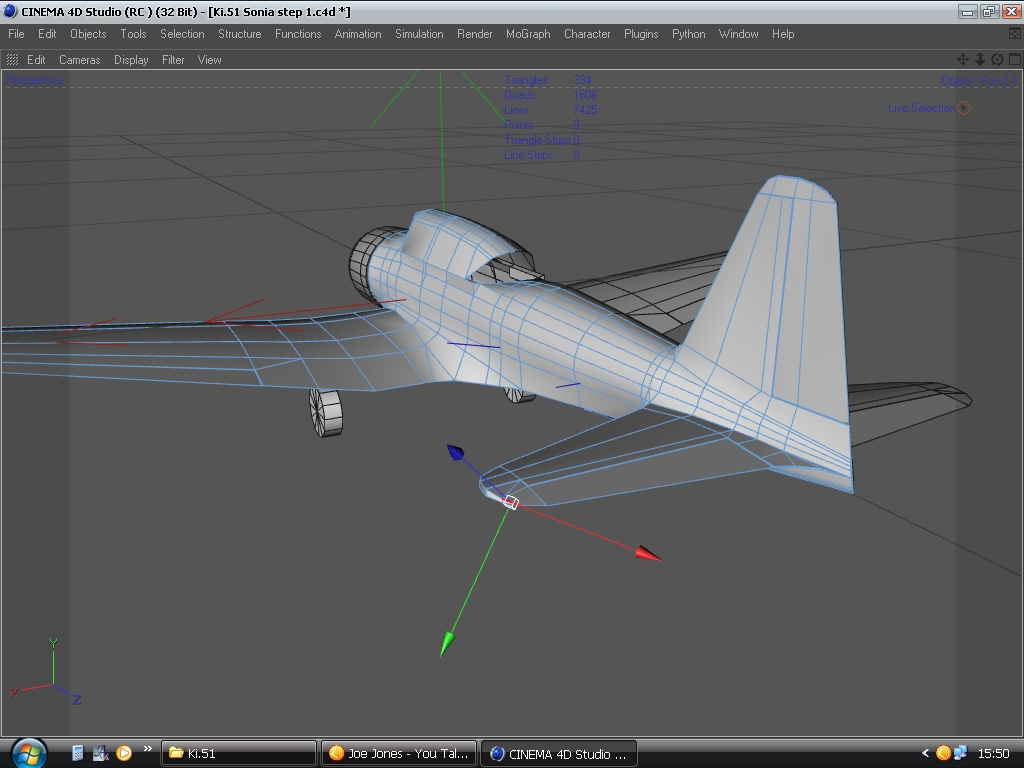Click the viewport menu grip handle

coord(13,60)
